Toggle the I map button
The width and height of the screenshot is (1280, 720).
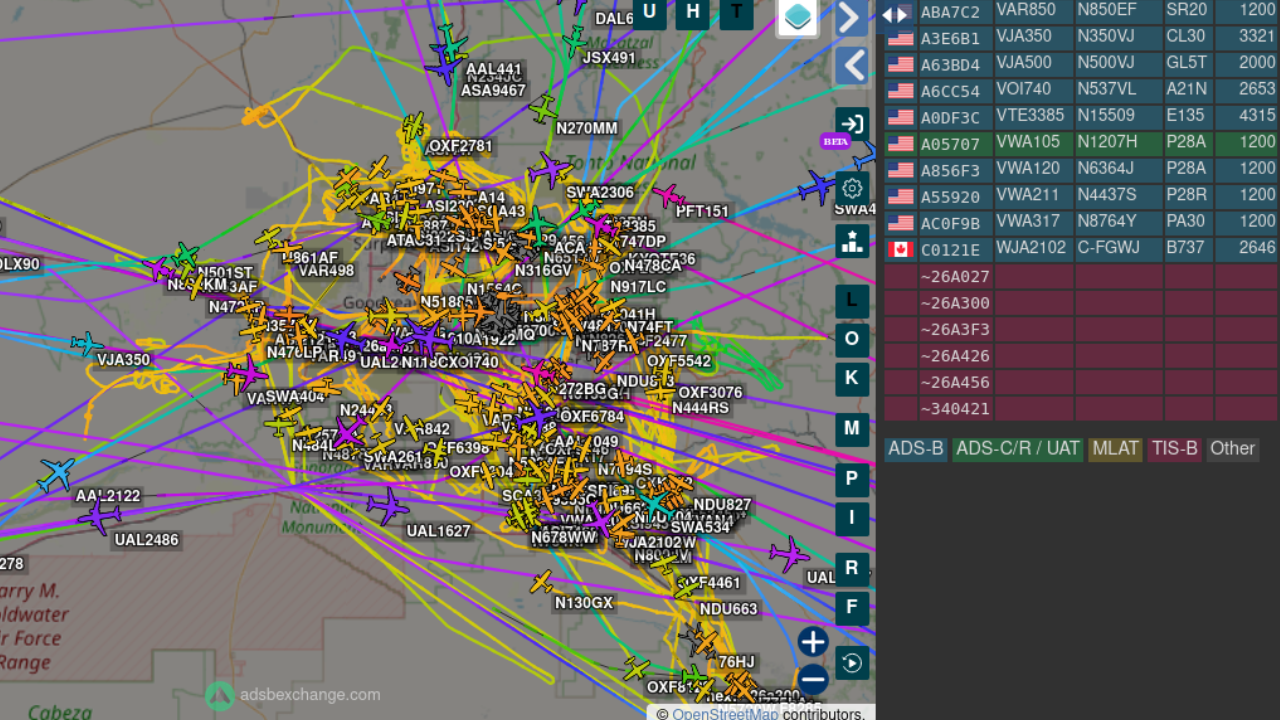pos(852,519)
